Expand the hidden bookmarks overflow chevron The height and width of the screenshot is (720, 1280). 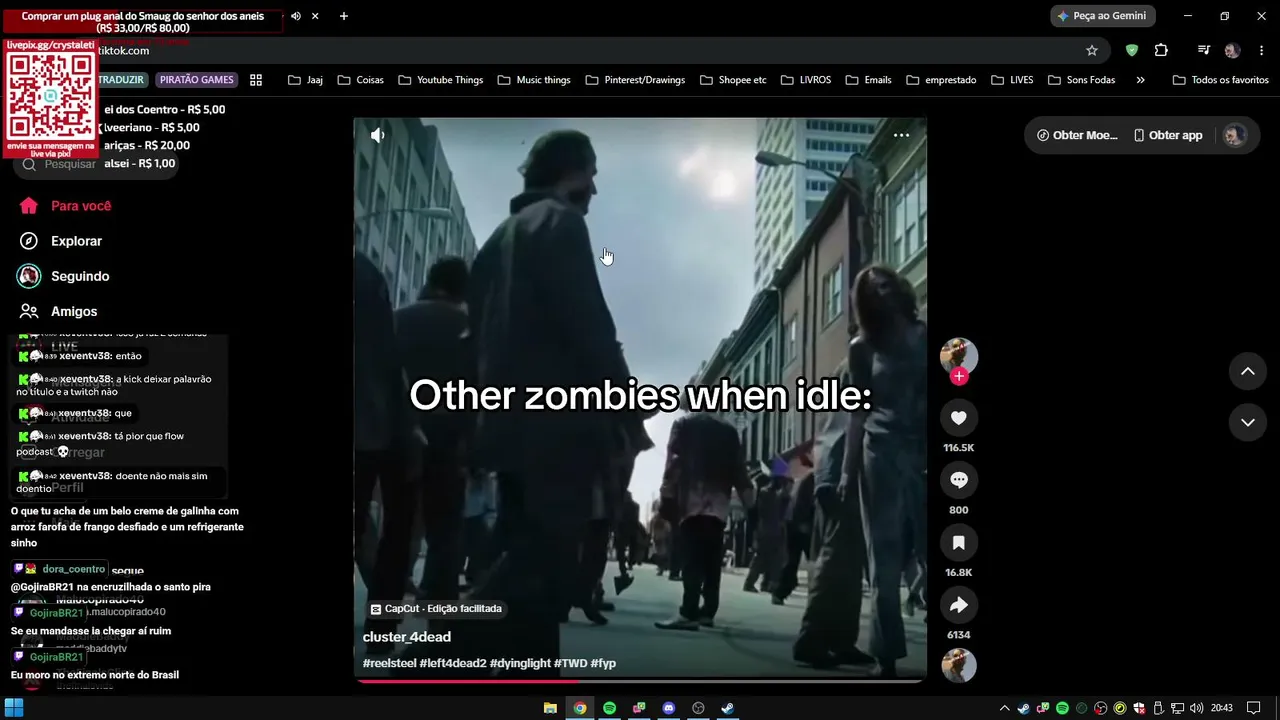tap(1141, 80)
